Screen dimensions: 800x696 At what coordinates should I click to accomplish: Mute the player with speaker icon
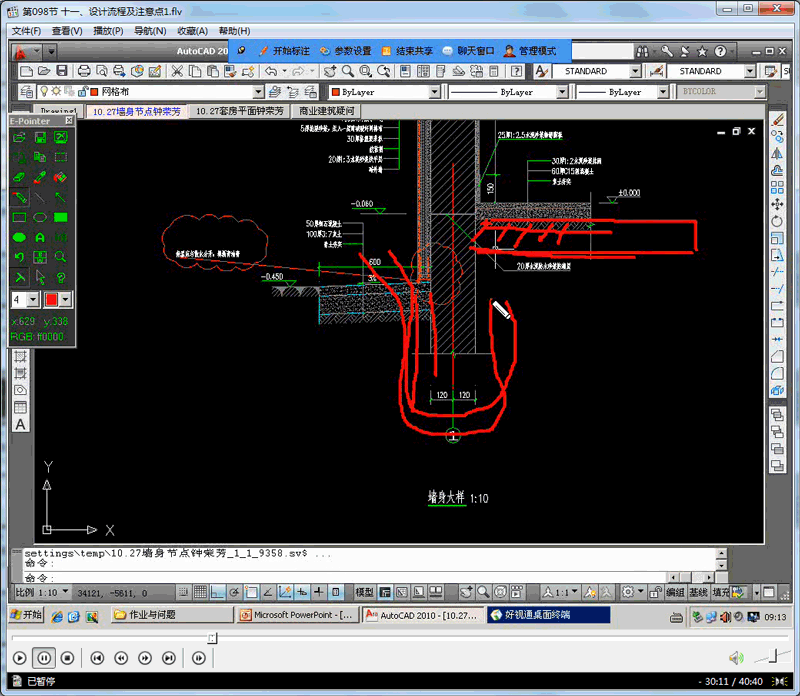[736, 658]
